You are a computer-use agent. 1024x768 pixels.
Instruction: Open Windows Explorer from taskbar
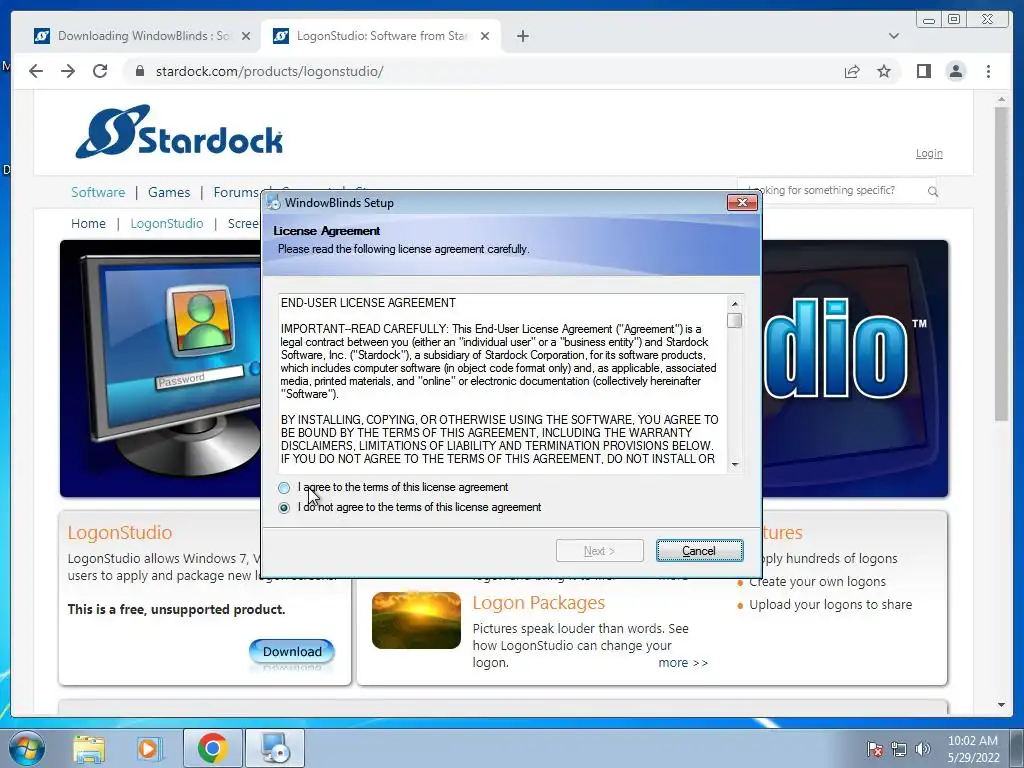[x=89, y=748]
